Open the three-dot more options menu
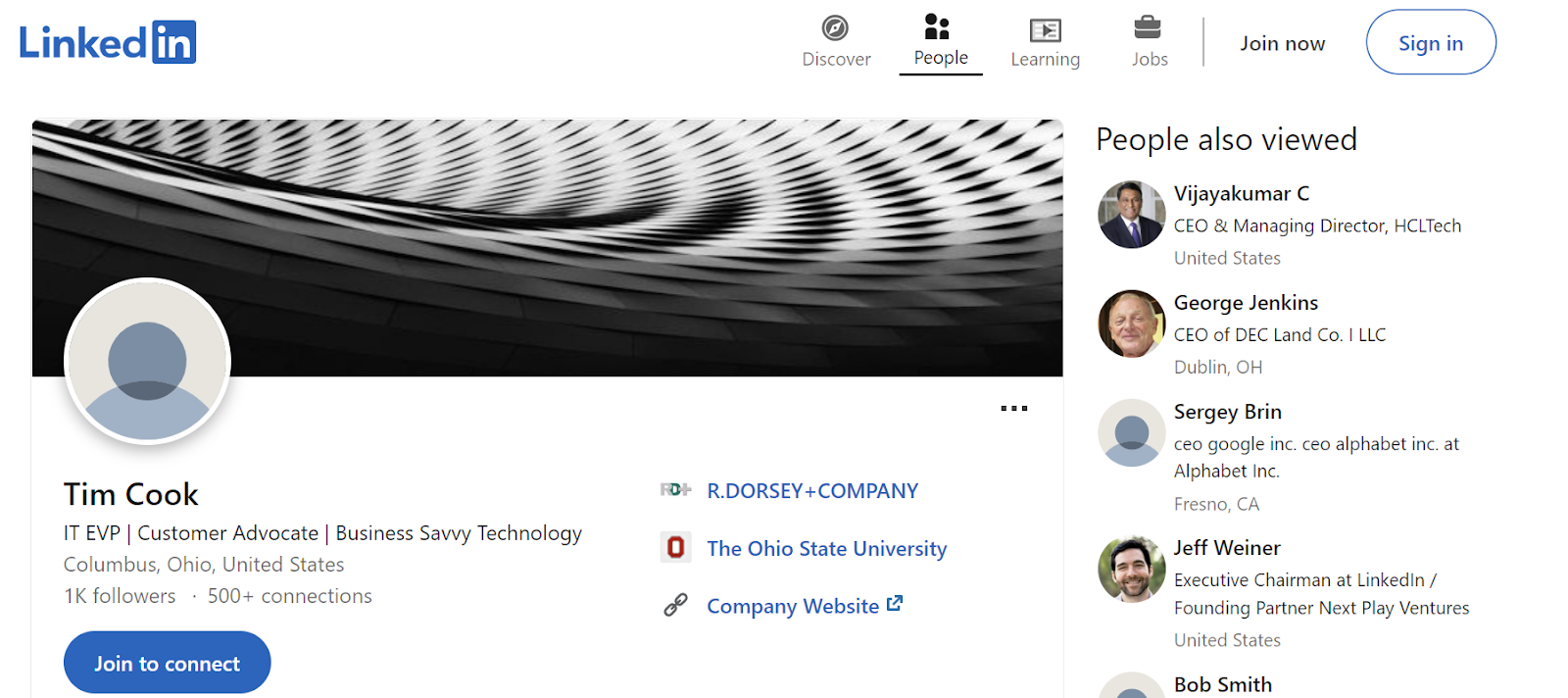 coord(1014,408)
